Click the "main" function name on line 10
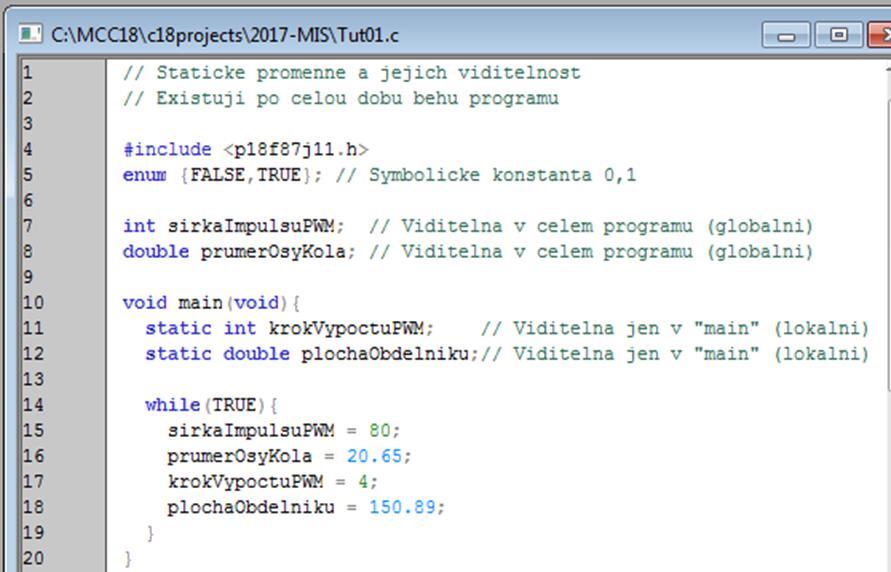 pyautogui.click(x=201, y=303)
